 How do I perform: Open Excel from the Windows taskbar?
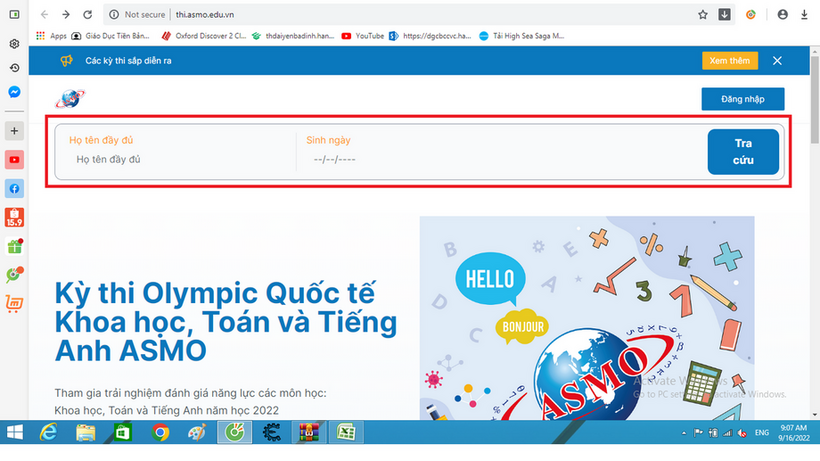click(x=345, y=433)
